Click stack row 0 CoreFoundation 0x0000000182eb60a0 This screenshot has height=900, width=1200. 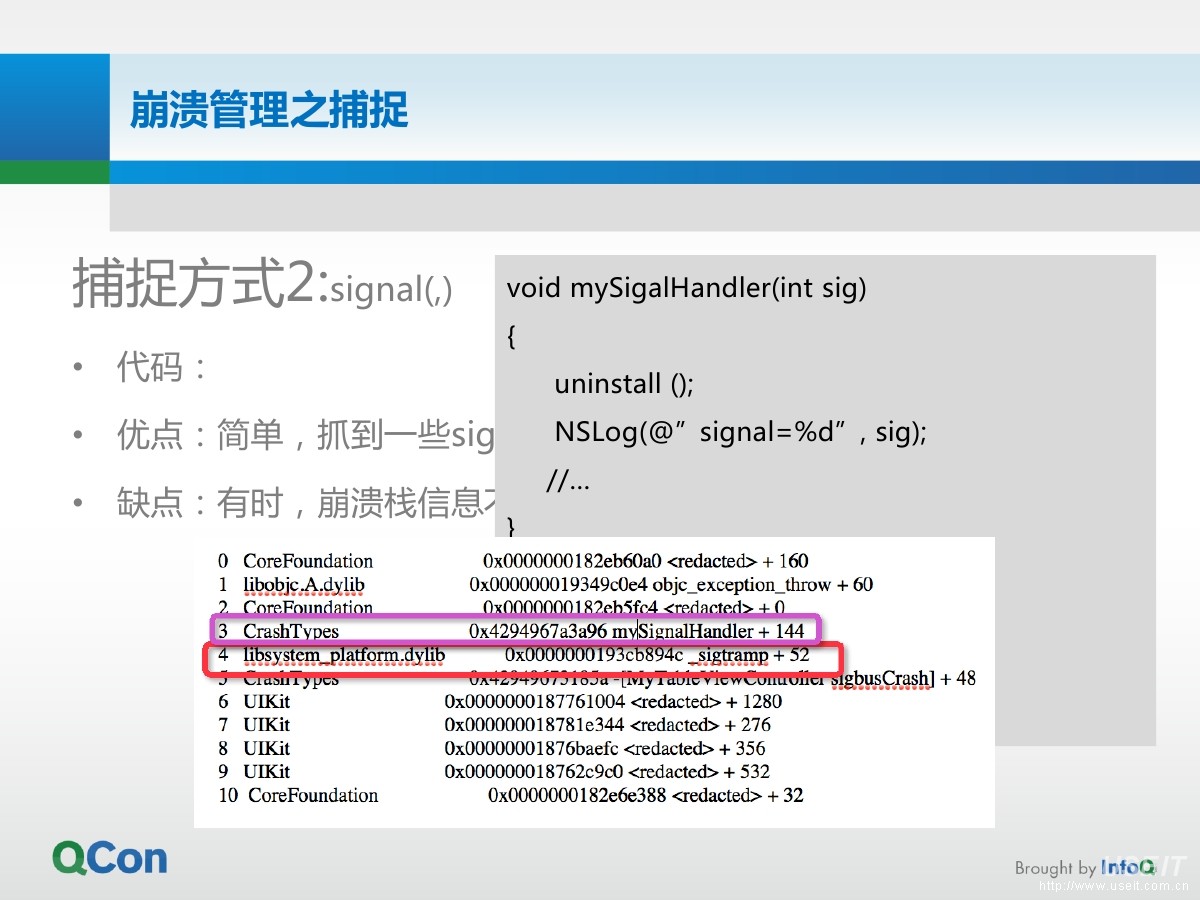click(x=513, y=561)
